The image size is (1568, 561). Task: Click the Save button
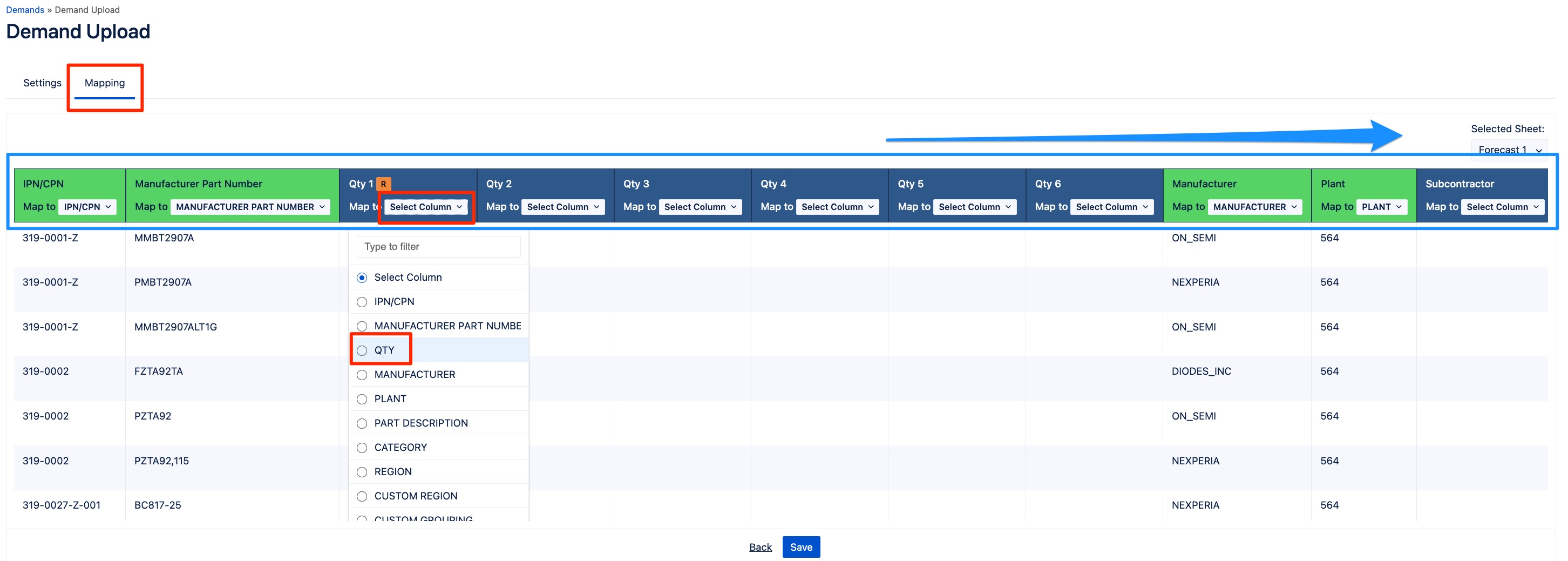click(800, 547)
